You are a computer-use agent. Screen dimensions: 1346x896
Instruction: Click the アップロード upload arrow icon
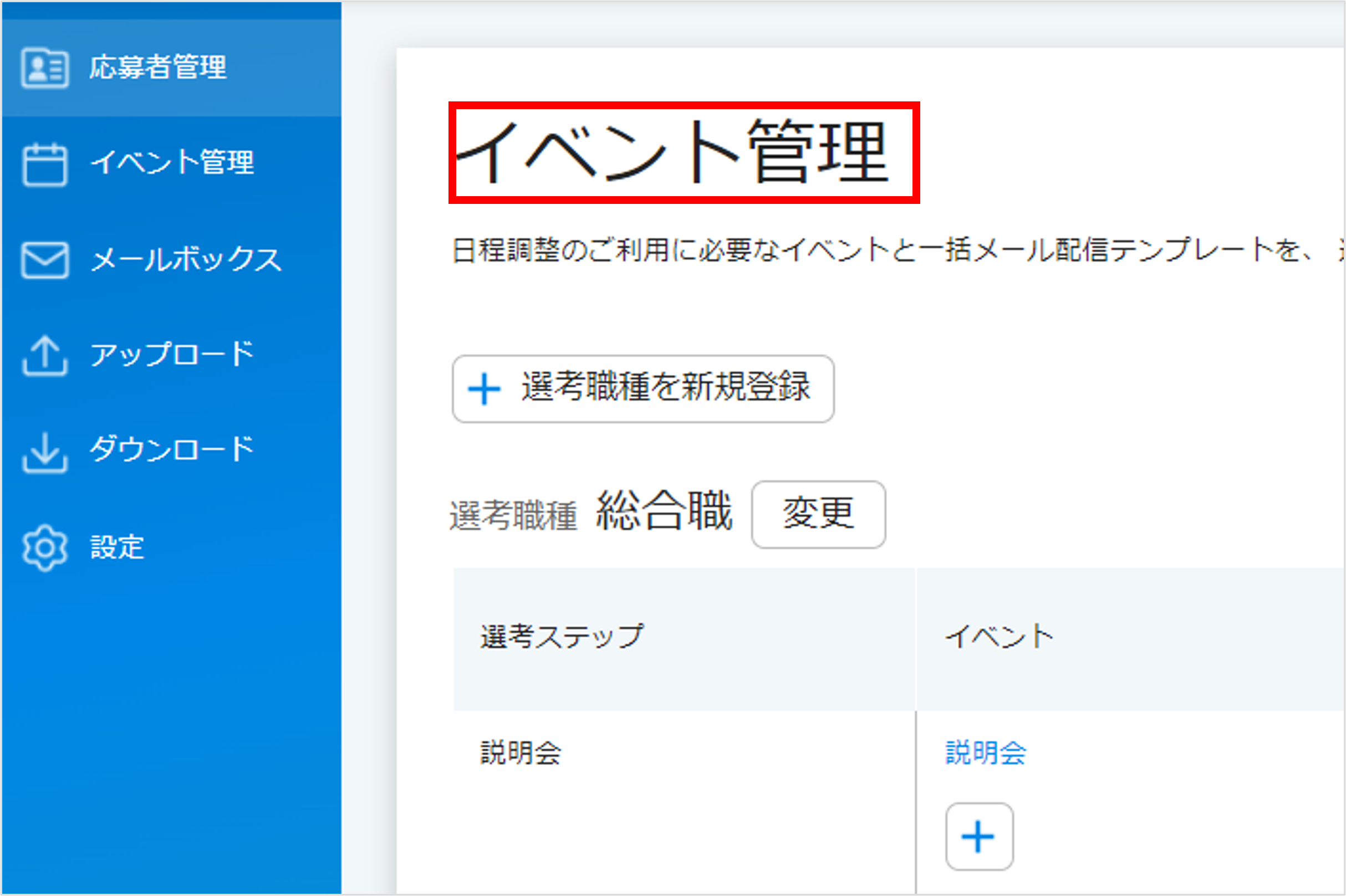(44, 355)
